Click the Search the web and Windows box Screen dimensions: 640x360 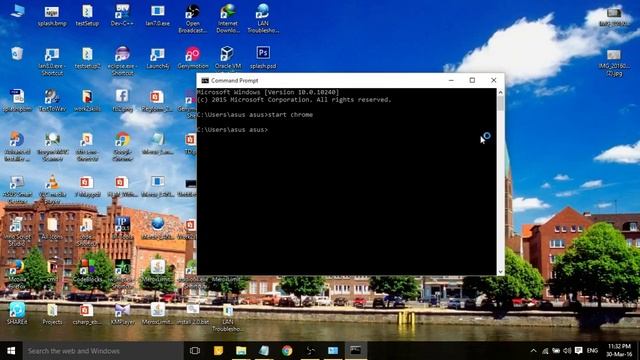[103, 351]
